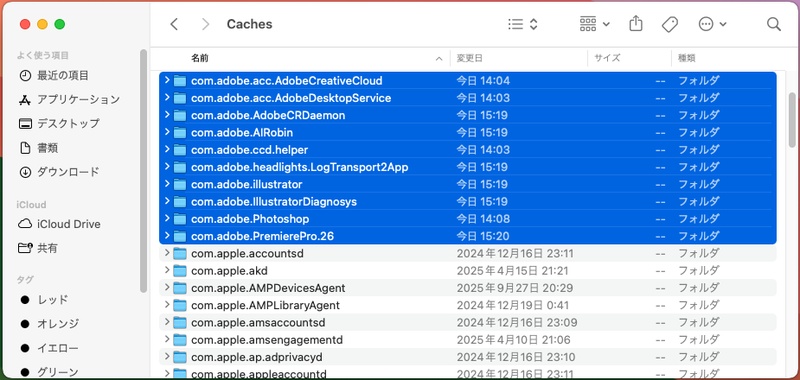Expand com.apple.amsaccountsd folder
The image size is (800, 380).
pyautogui.click(x=167, y=322)
